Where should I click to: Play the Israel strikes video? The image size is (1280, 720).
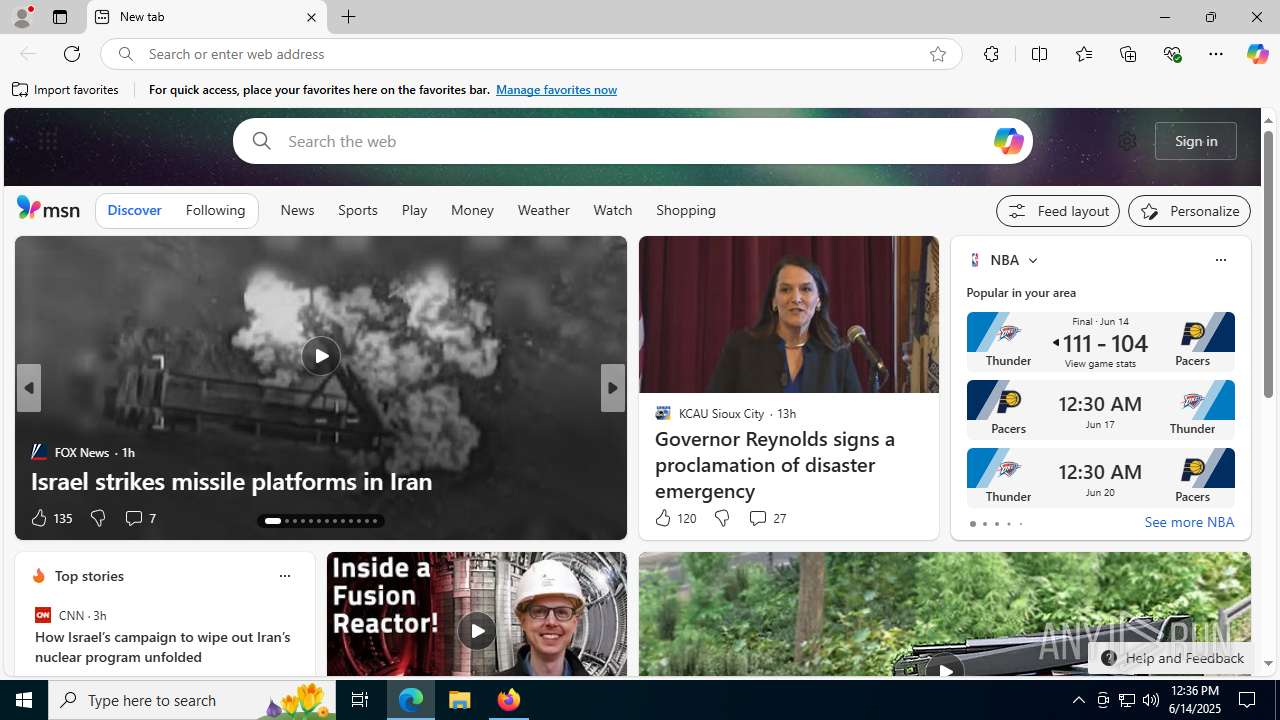pos(321,355)
